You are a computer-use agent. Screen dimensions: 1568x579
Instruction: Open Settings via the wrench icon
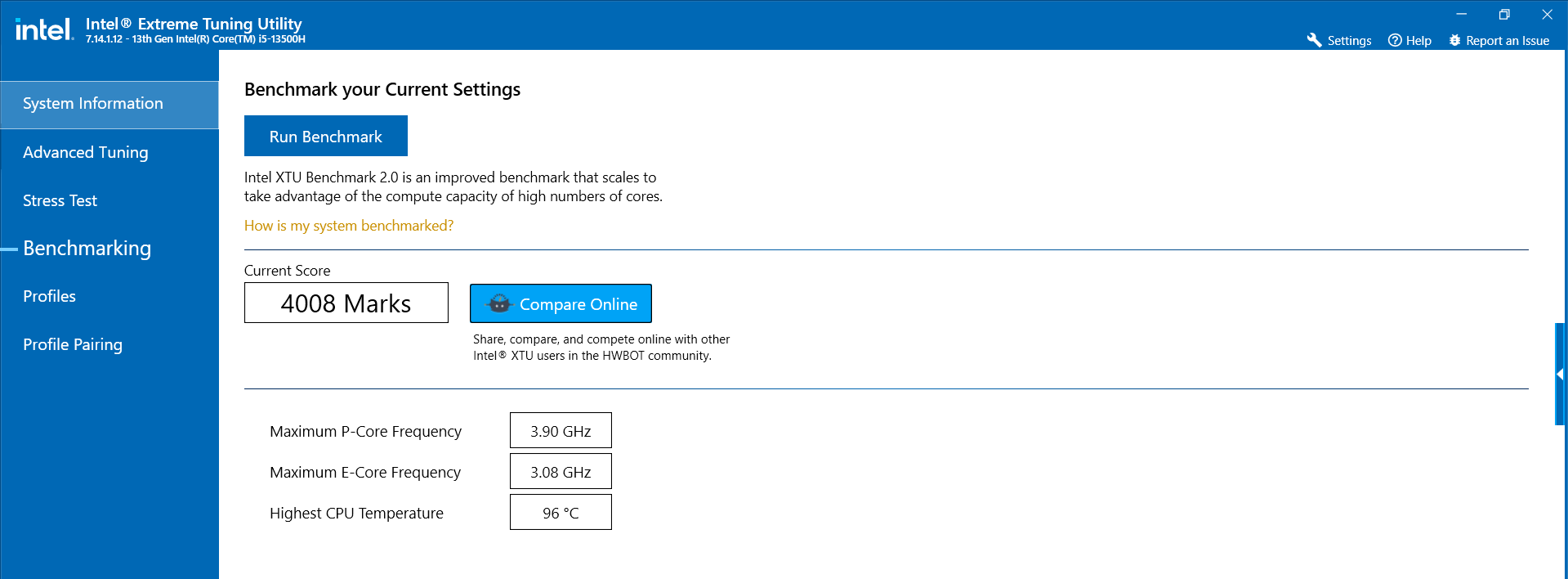(x=1314, y=40)
